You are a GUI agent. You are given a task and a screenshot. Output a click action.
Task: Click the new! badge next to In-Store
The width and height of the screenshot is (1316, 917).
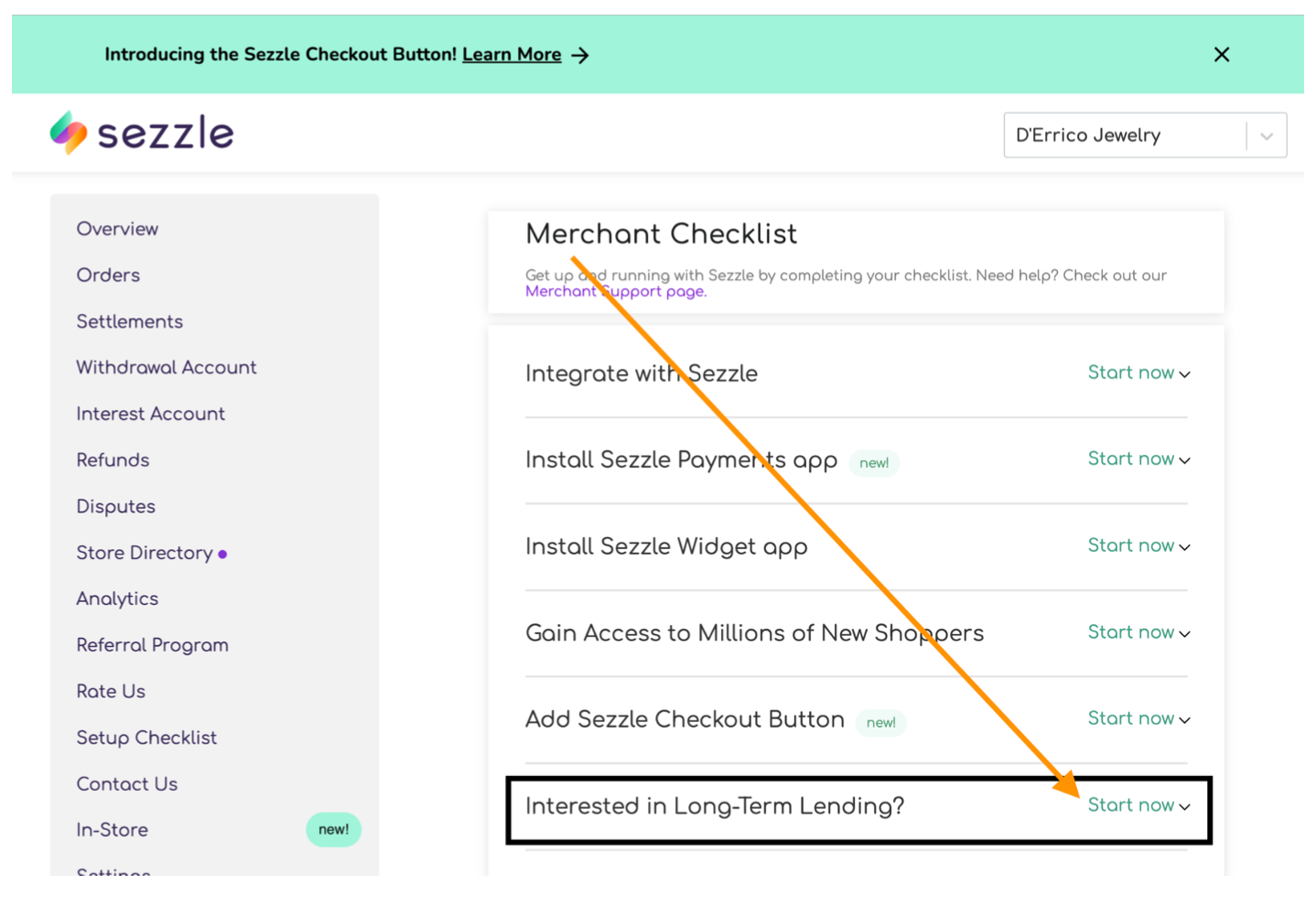pyautogui.click(x=333, y=830)
